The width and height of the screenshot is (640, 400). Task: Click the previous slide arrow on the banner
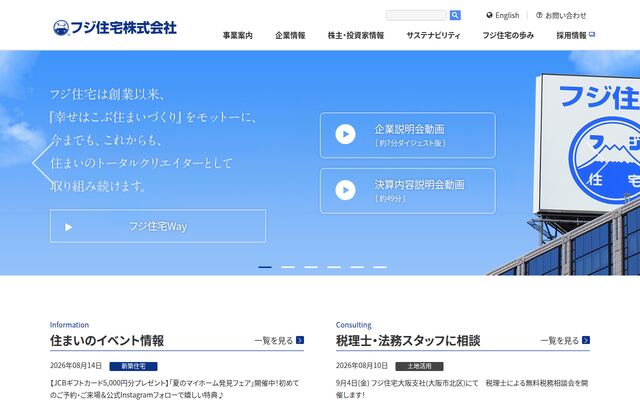click(44, 162)
